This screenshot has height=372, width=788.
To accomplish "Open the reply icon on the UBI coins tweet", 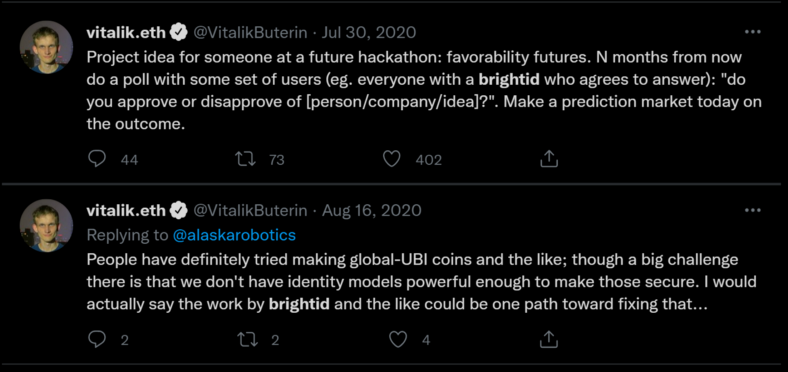I will 97,339.
